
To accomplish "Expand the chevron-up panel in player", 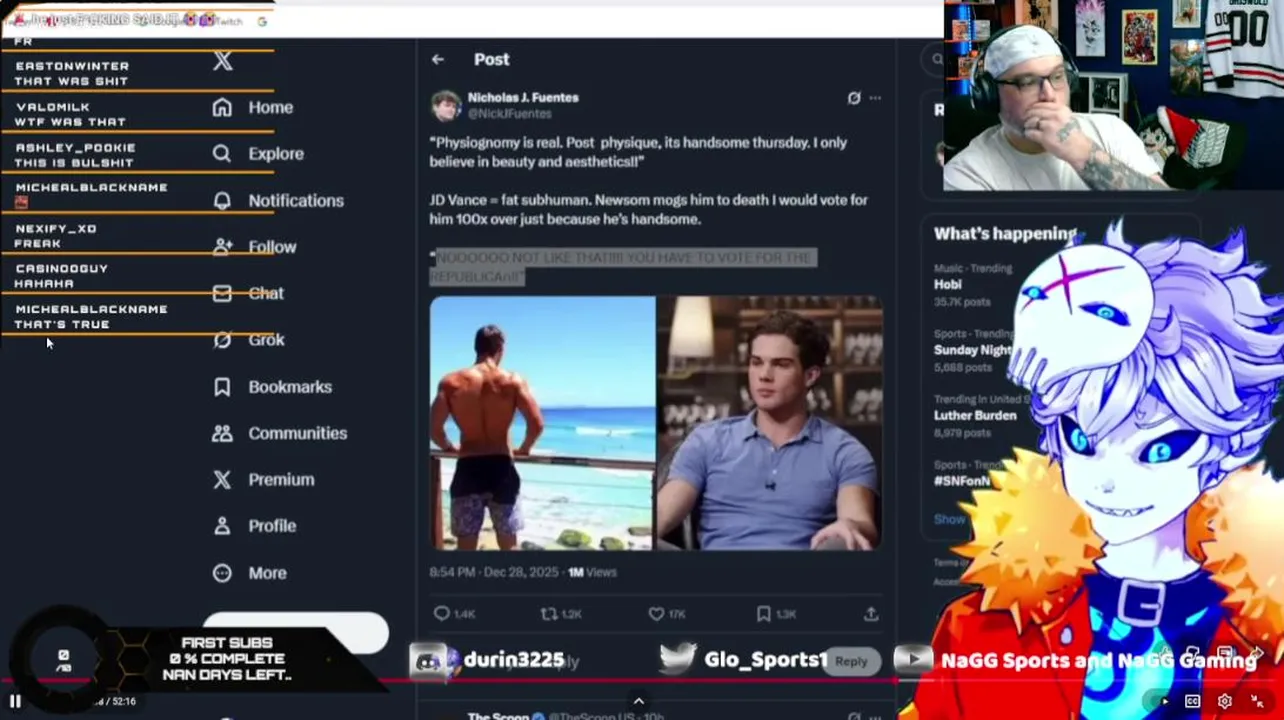I will point(639,701).
